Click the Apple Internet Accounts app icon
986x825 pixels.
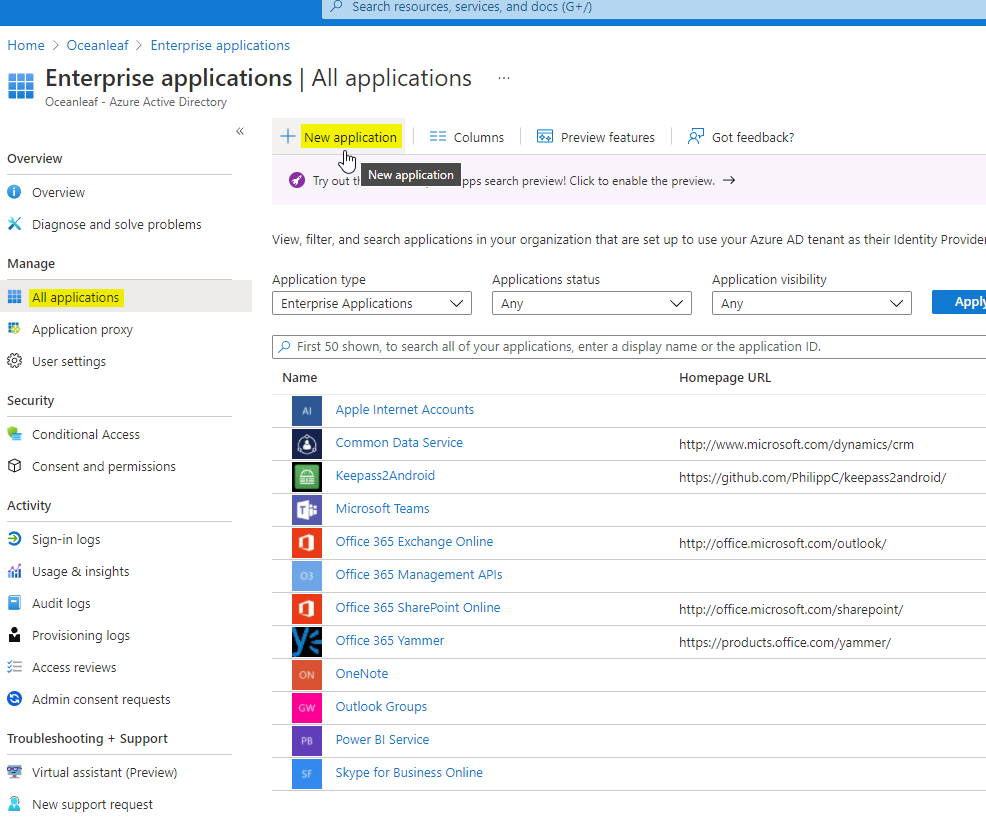click(x=306, y=411)
